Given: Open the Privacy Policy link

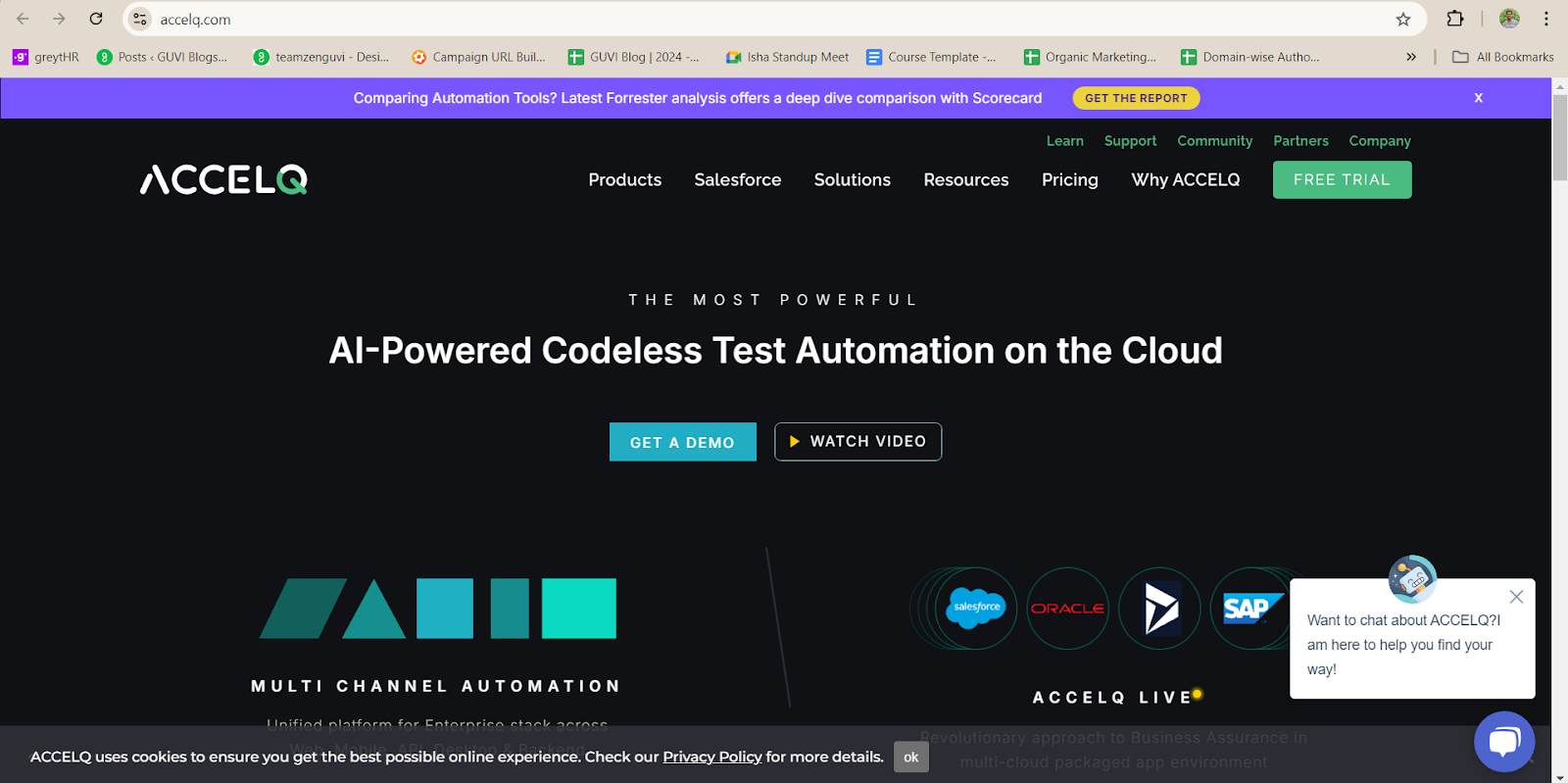Looking at the screenshot, I should (x=712, y=757).
